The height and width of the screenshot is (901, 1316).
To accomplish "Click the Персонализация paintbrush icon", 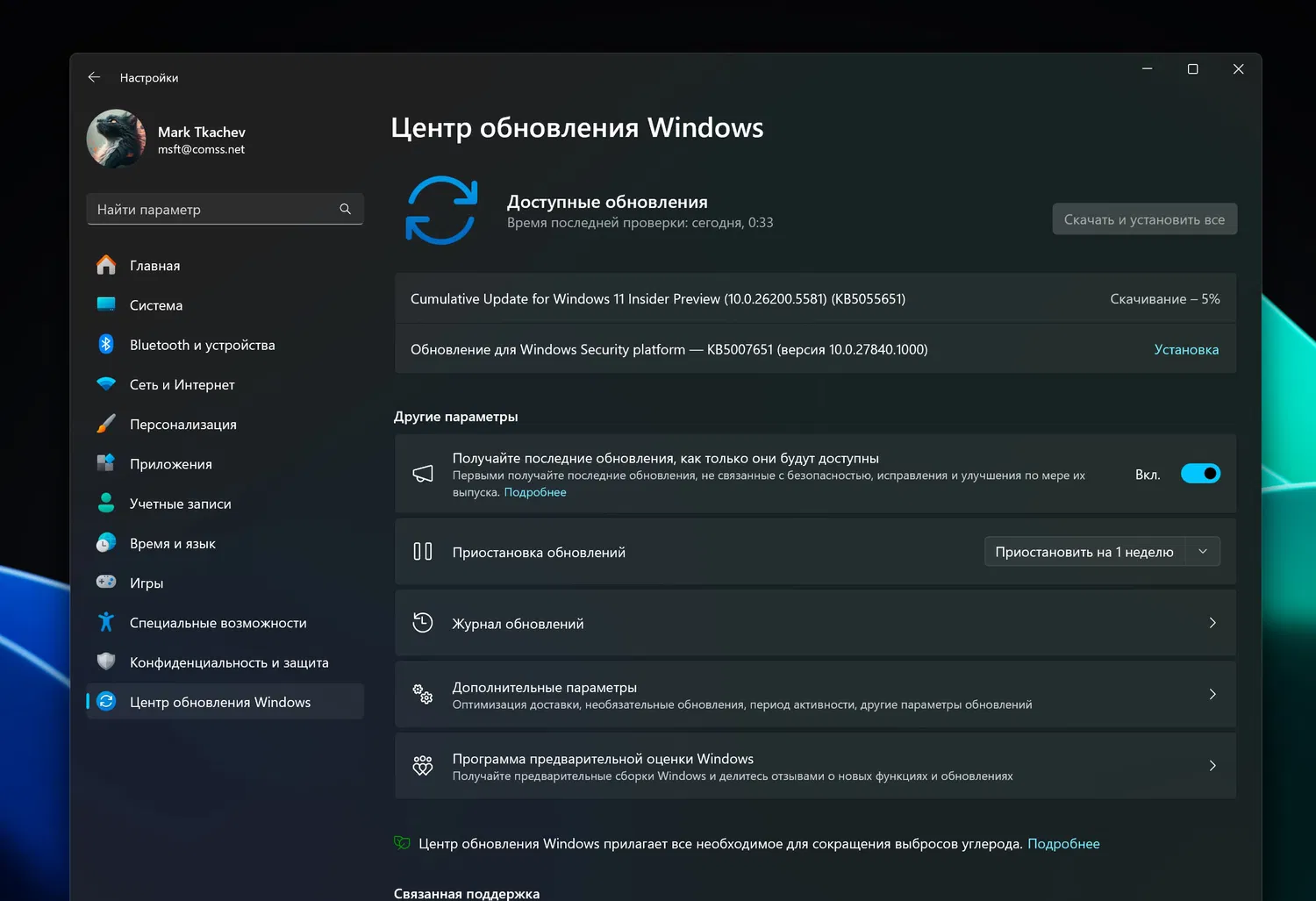I will [106, 424].
